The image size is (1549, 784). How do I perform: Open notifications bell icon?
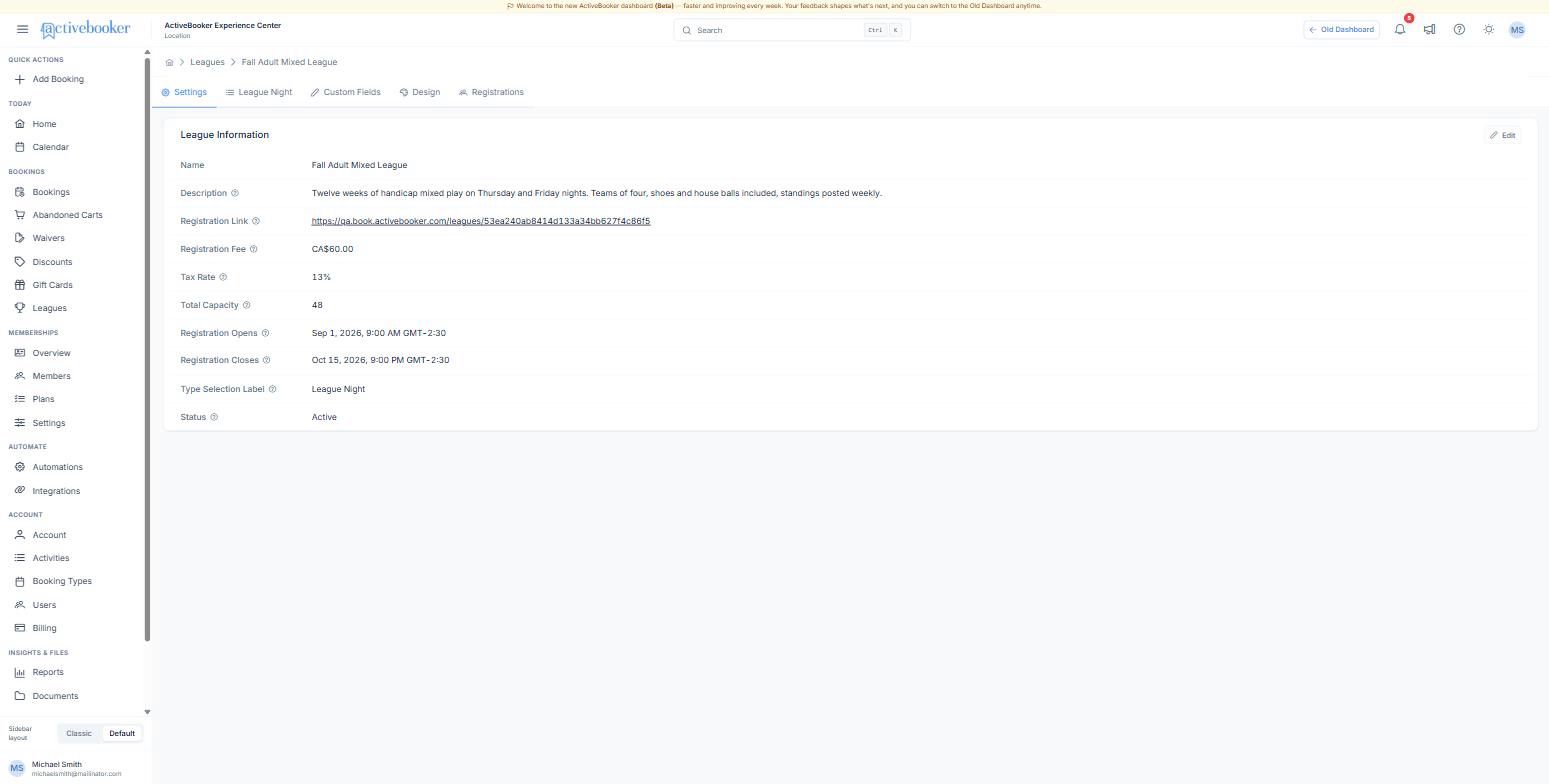coord(1400,29)
